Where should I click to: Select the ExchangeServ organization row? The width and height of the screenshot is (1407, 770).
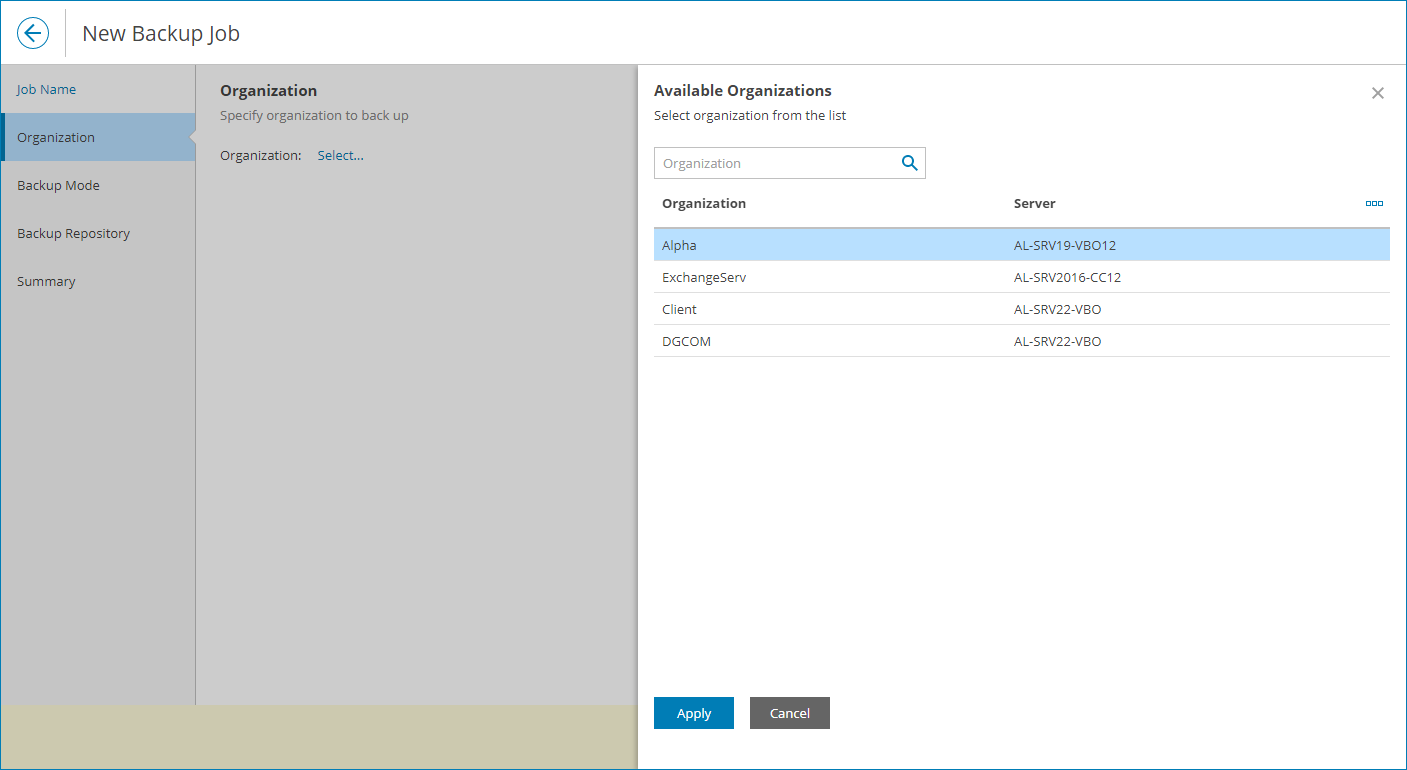click(704, 277)
